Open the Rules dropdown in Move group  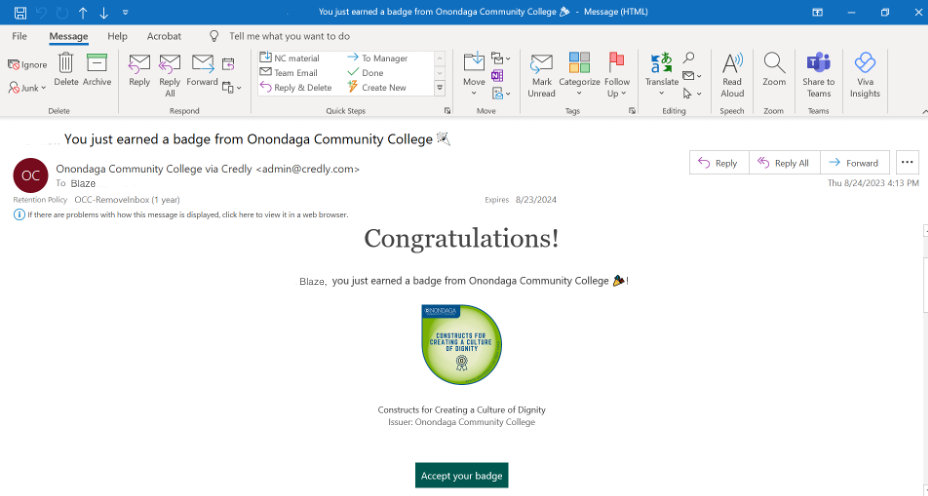click(501, 59)
